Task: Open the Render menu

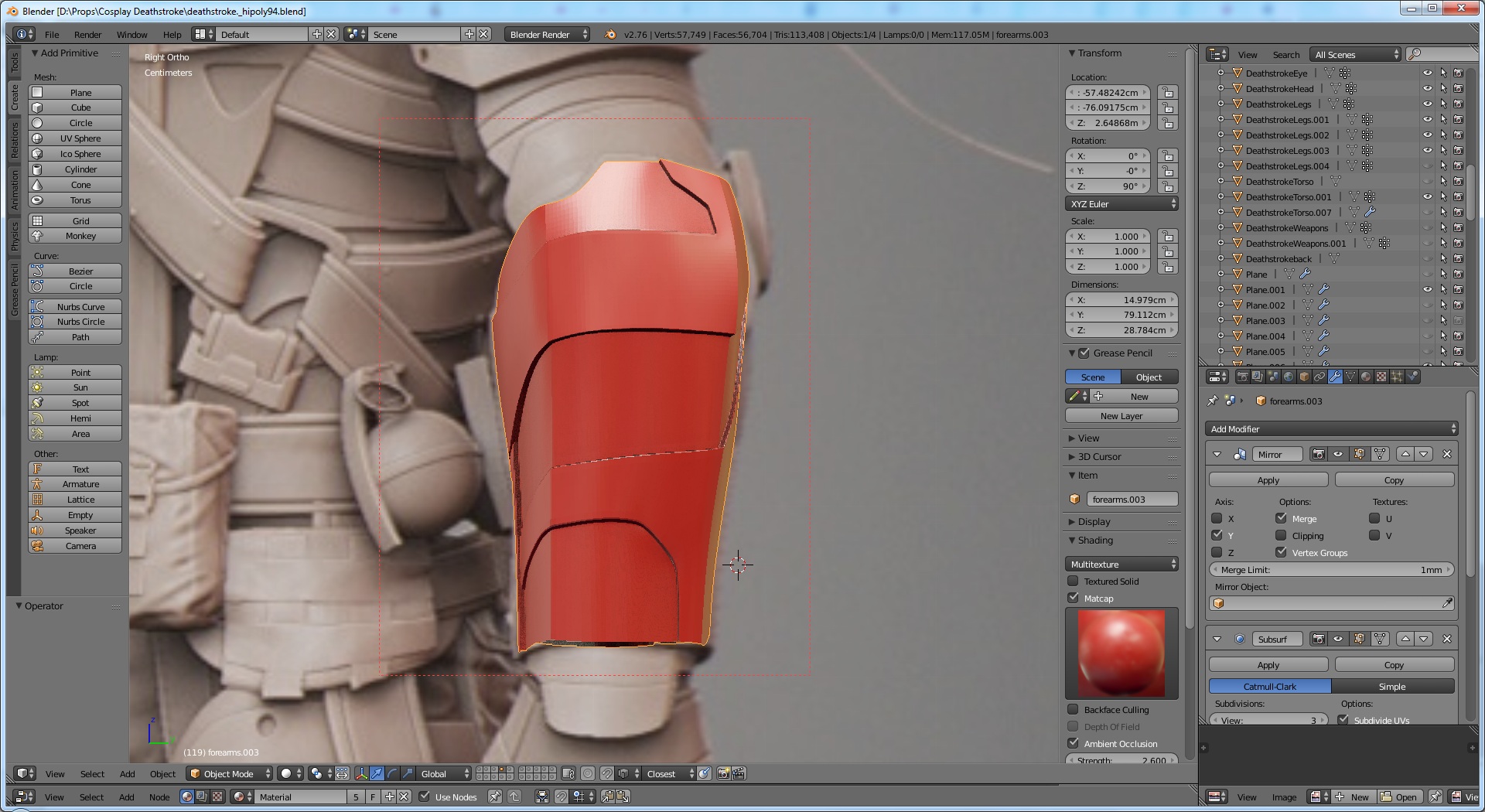Action: (87, 34)
